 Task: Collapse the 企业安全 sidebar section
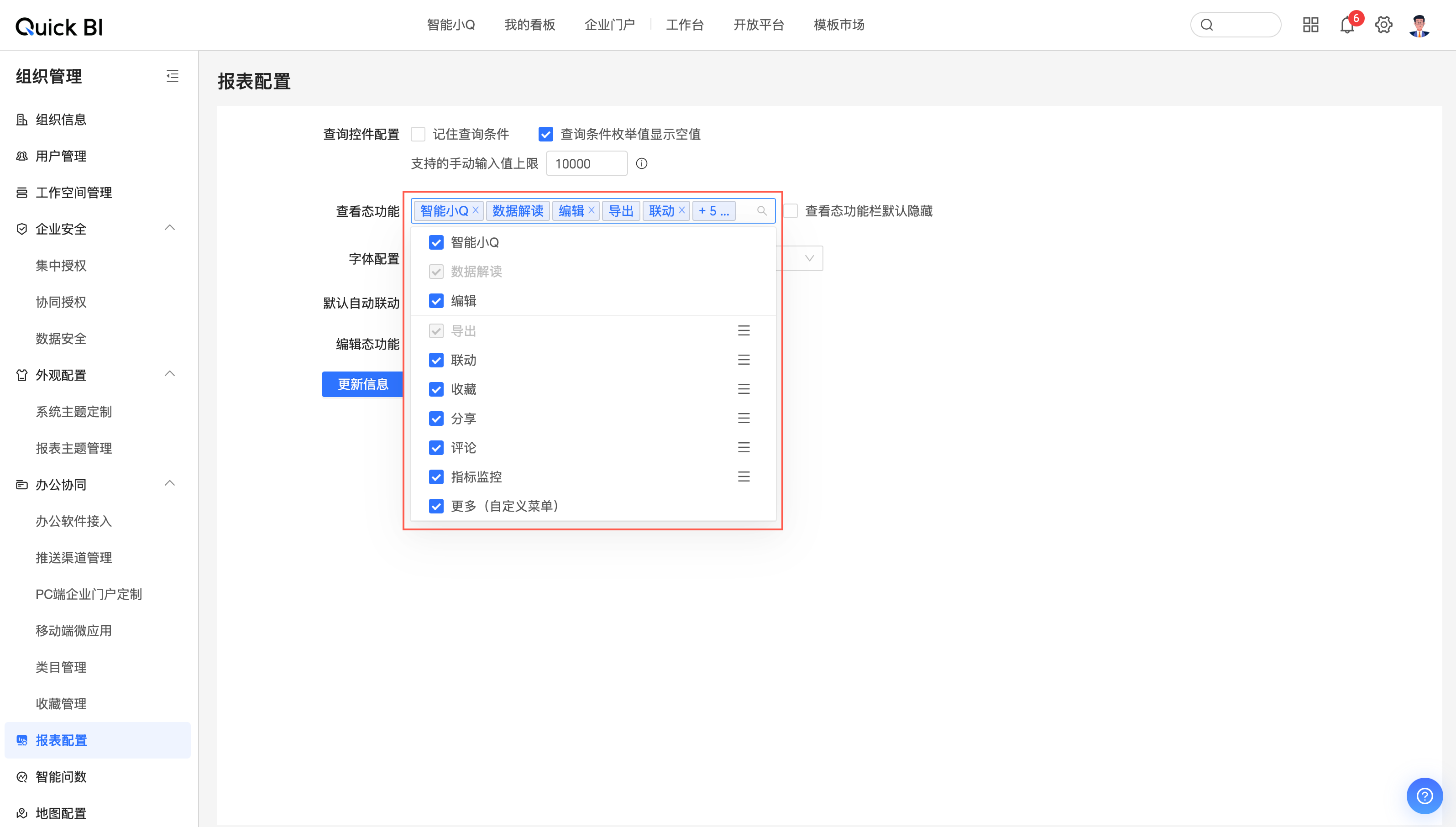(x=169, y=228)
